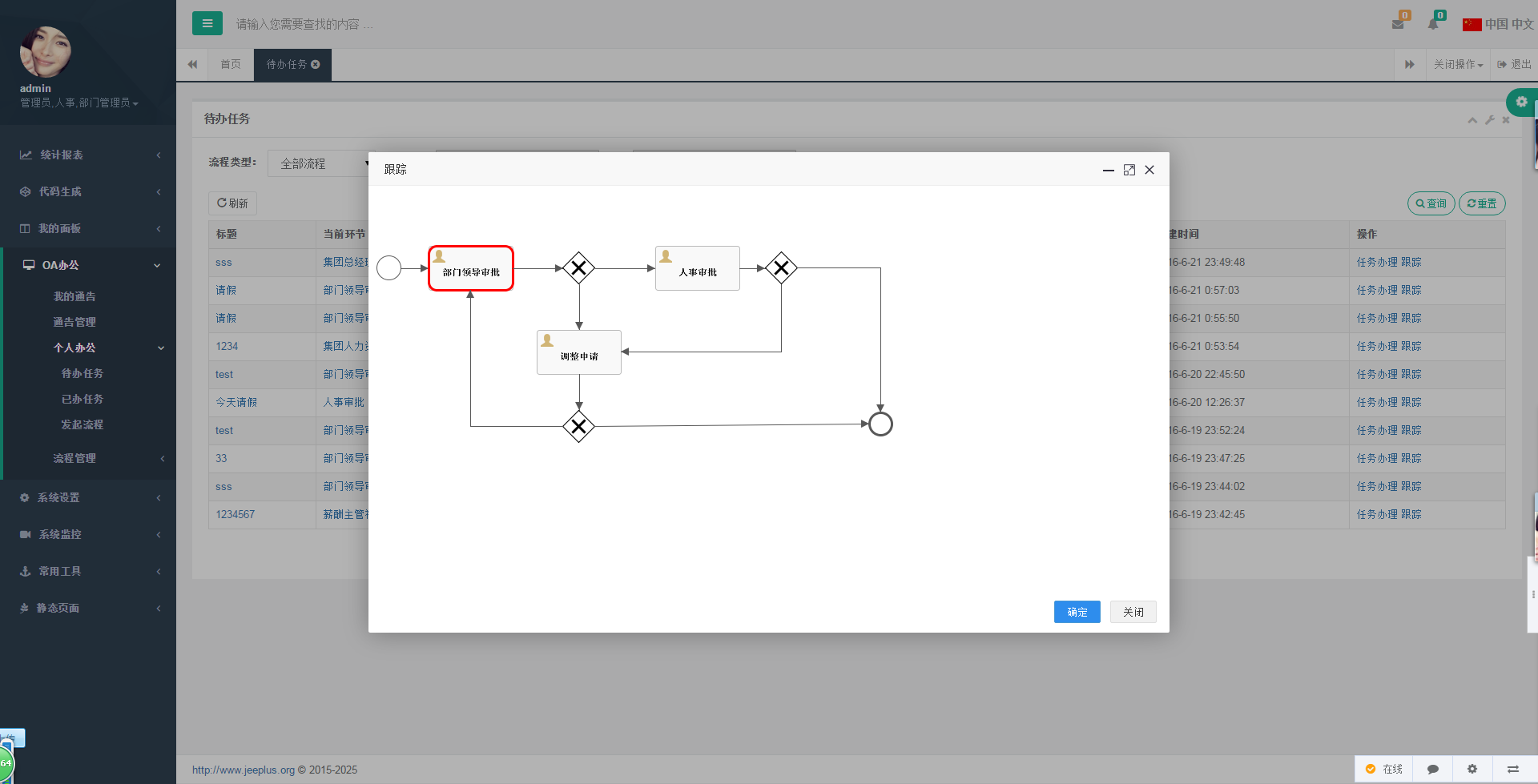Screen dimensions: 1538x784
Task: Toggle the green sidebar hamburger button
Action: [x=207, y=23]
